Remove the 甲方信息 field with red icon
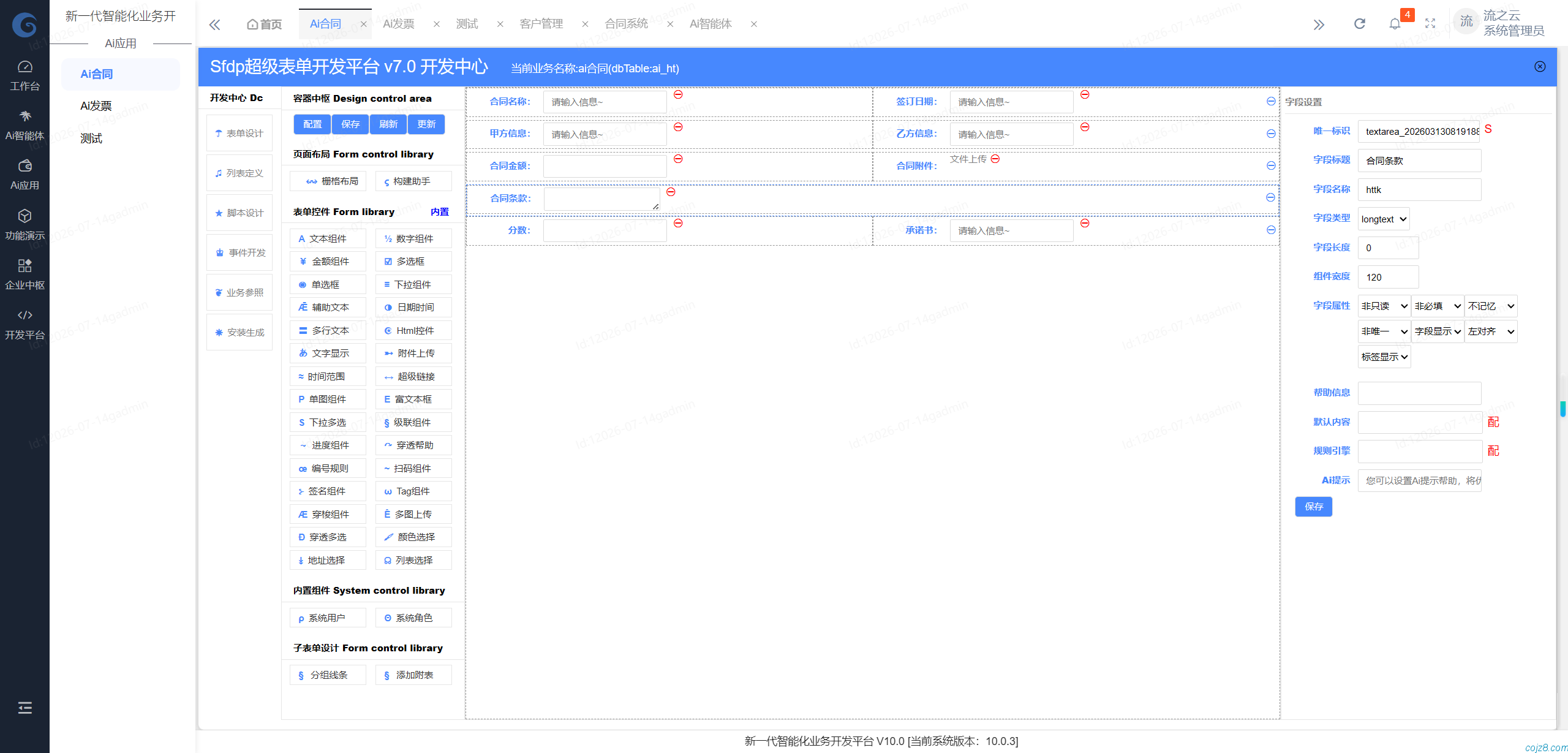The height and width of the screenshot is (753, 1568). click(x=678, y=127)
